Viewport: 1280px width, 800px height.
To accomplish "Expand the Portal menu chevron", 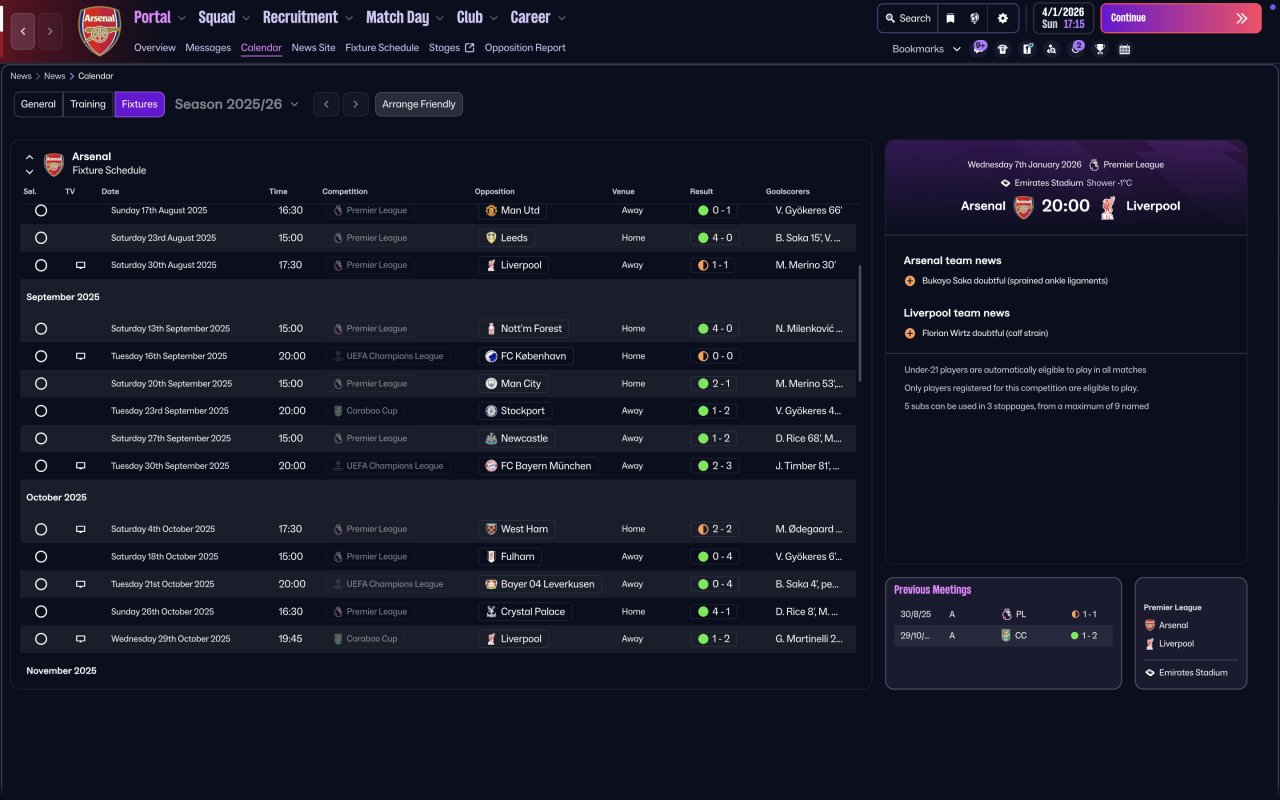I will [181, 18].
